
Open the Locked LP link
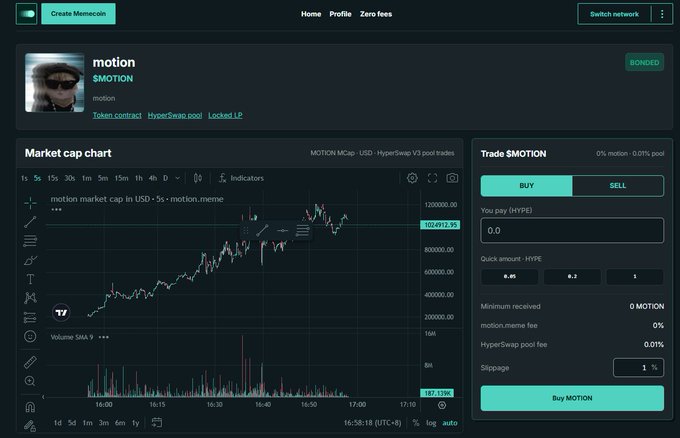[225, 115]
